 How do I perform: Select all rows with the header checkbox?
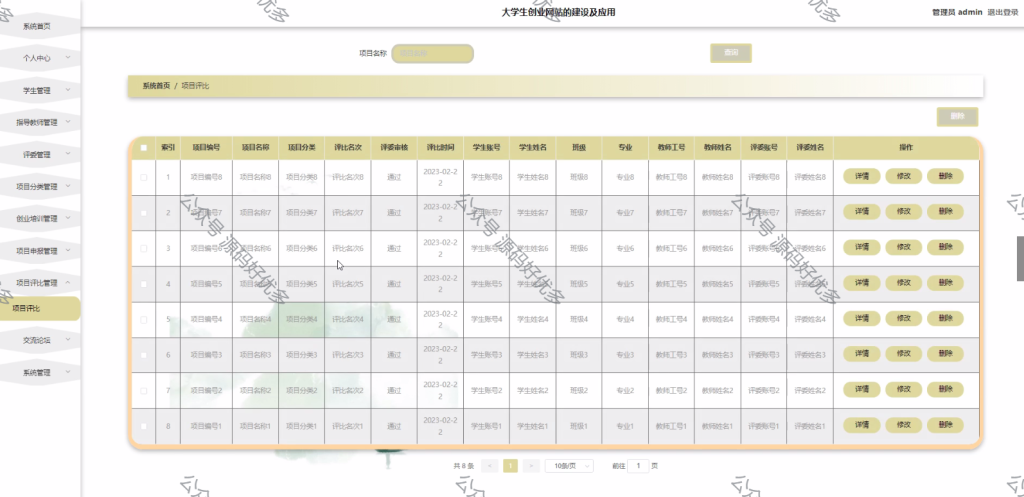144,148
